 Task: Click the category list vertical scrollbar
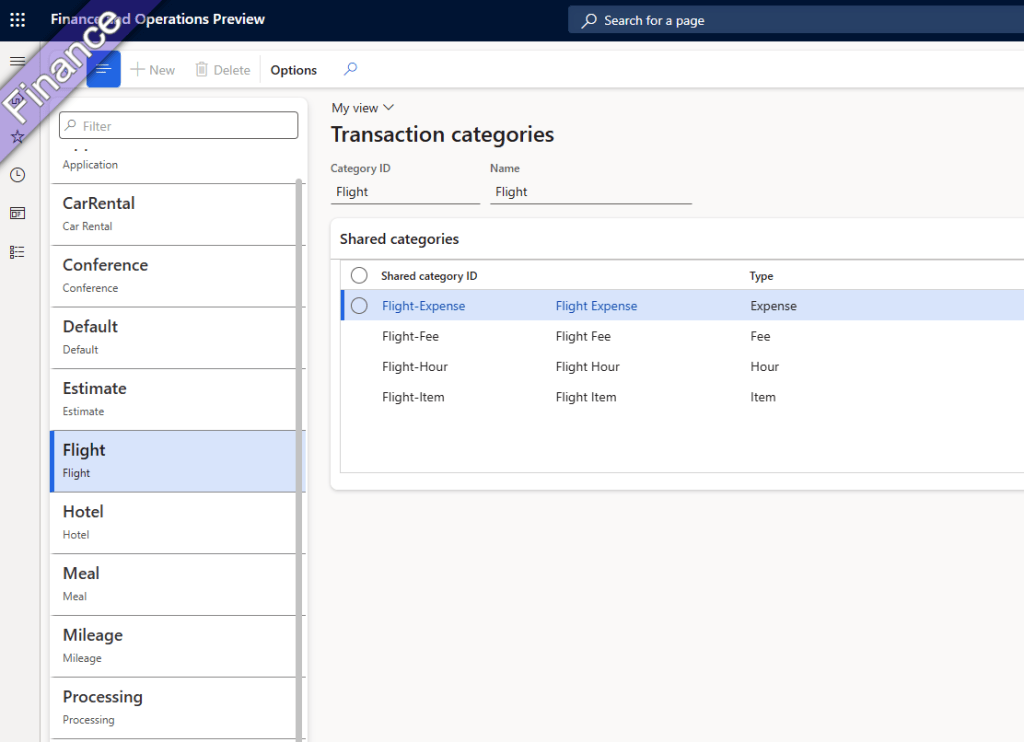(298, 450)
